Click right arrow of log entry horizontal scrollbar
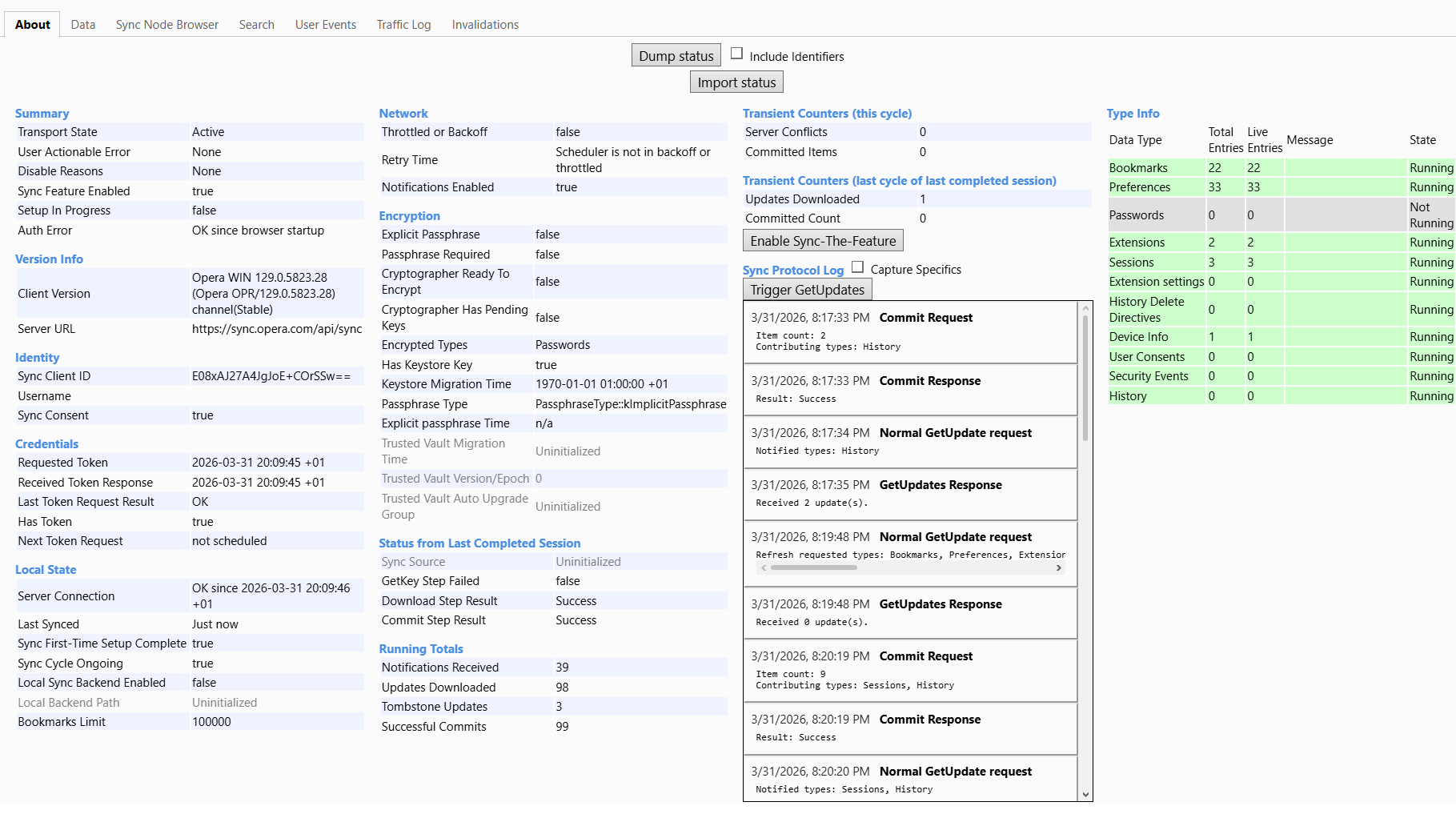This screenshot has width=1456, height=814. pyautogui.click(x=1058, y=567)
